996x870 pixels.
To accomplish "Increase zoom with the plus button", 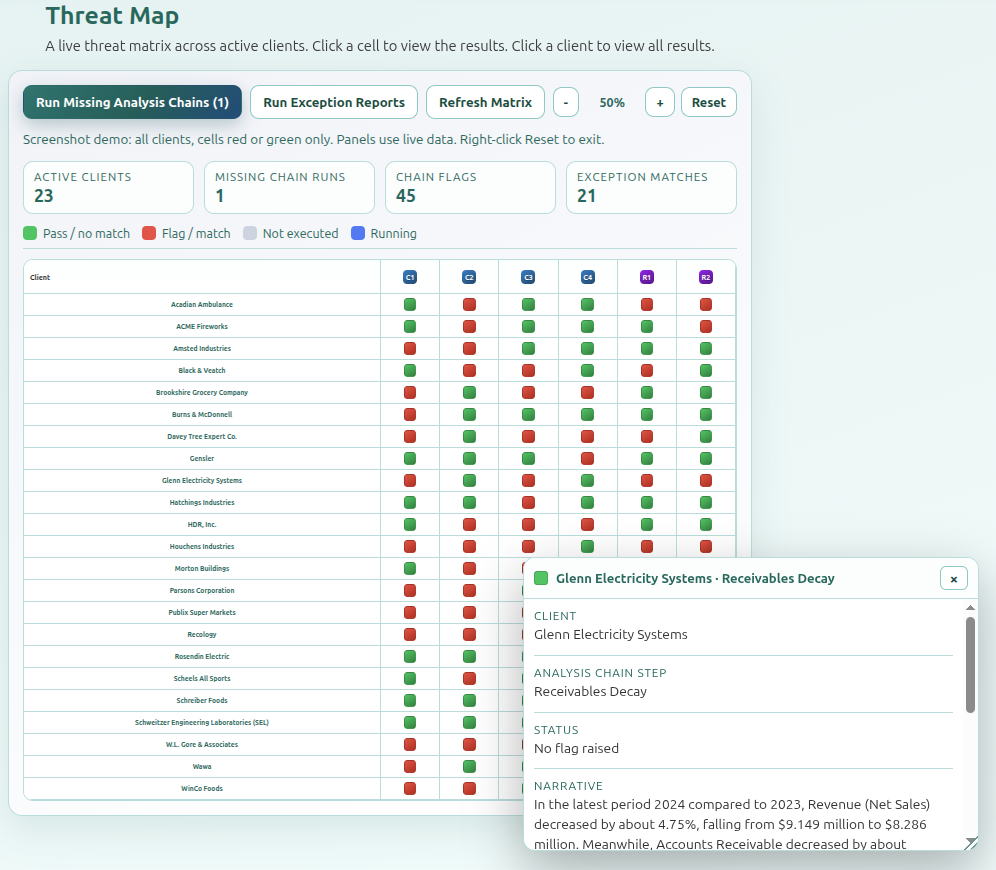I will [660, 103].
